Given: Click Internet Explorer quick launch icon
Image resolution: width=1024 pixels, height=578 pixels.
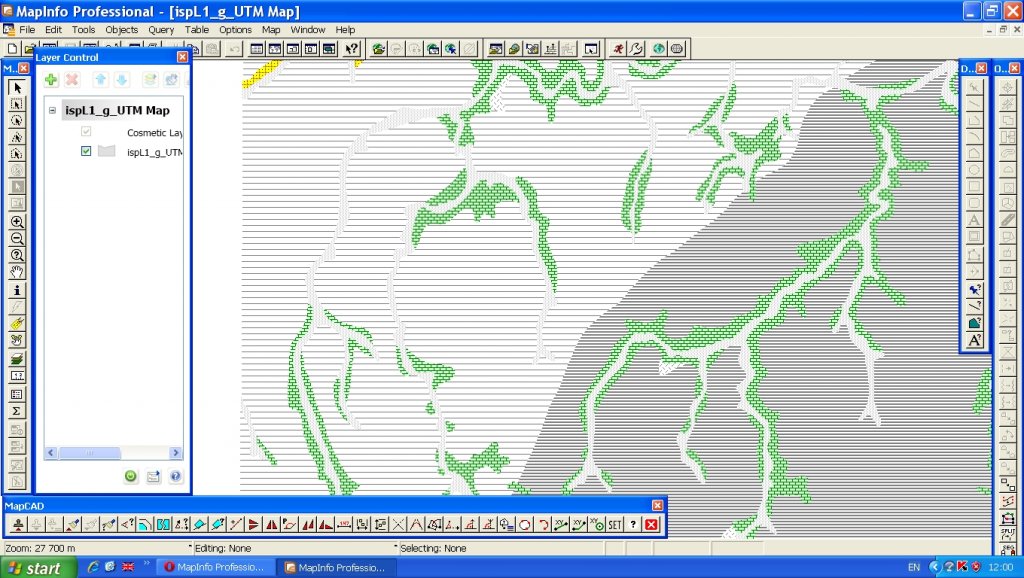Looking at the screenshot, I should [93, 567].
